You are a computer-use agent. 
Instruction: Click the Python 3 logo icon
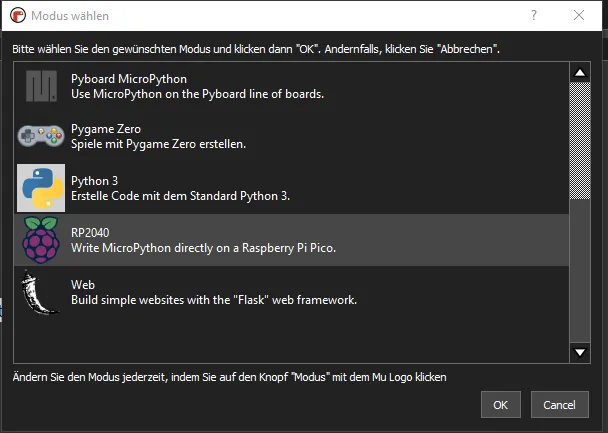41,188
